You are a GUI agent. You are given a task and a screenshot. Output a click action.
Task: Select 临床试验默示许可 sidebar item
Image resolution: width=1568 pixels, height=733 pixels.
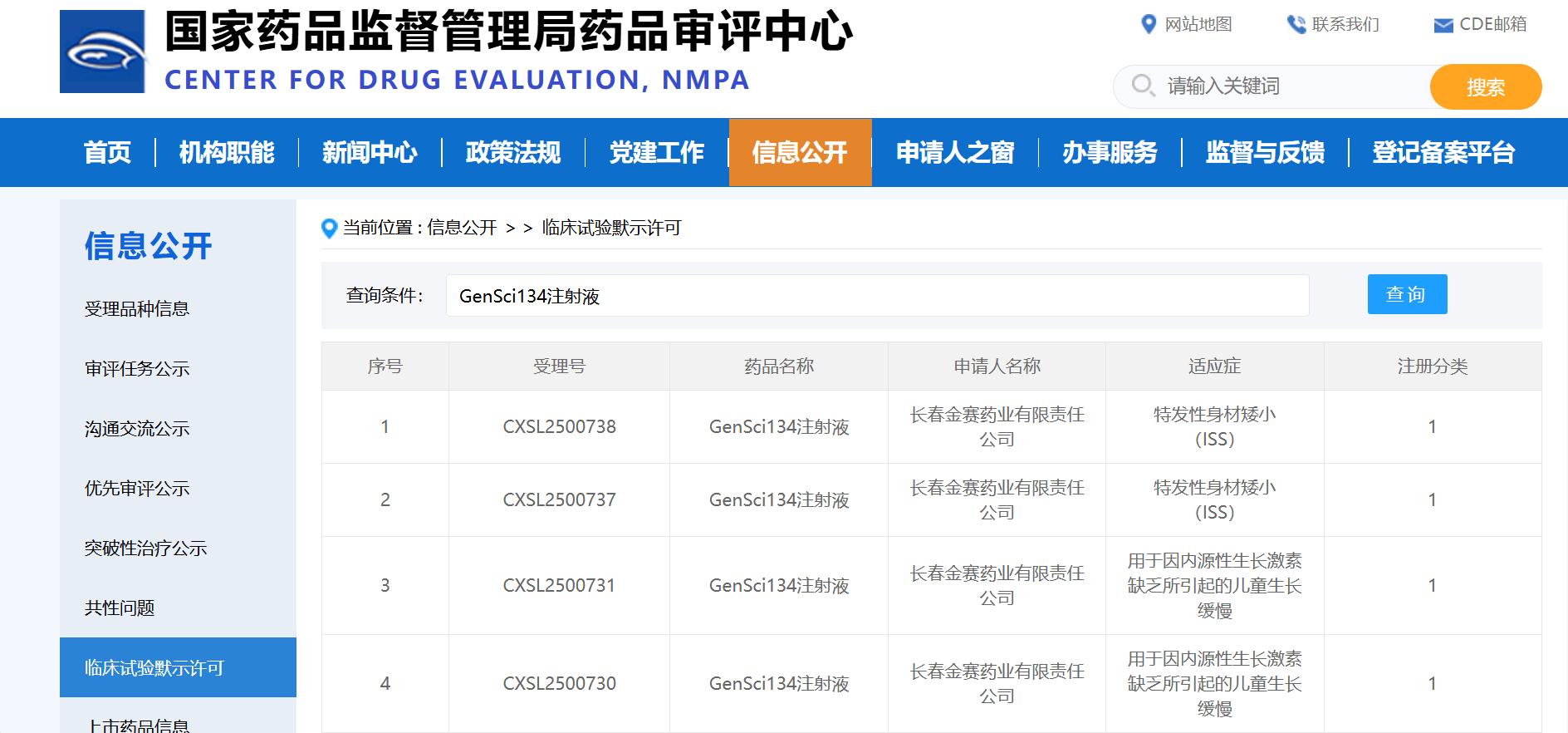click(x=154, y=668)
